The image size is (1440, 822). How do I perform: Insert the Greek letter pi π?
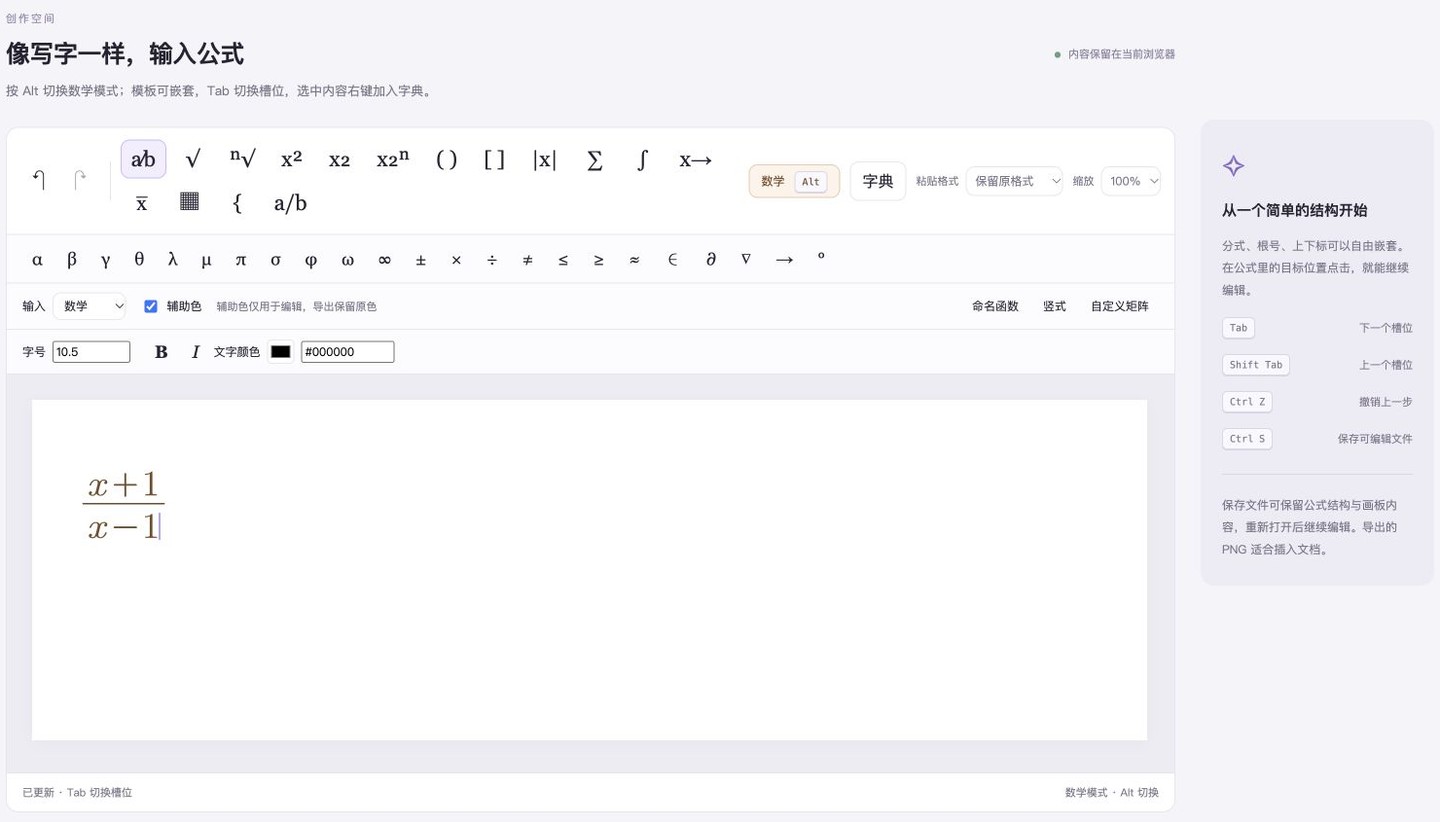coord(240,259)
